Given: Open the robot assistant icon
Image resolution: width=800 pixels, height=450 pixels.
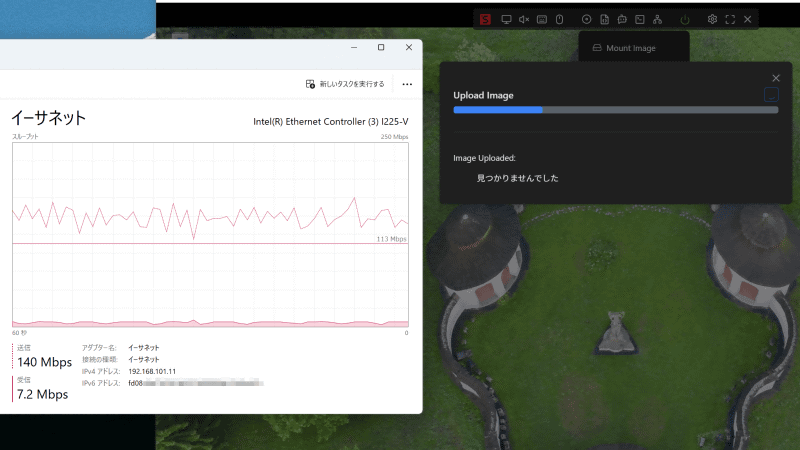Looking at the screenshot, I should click(622, 19).
